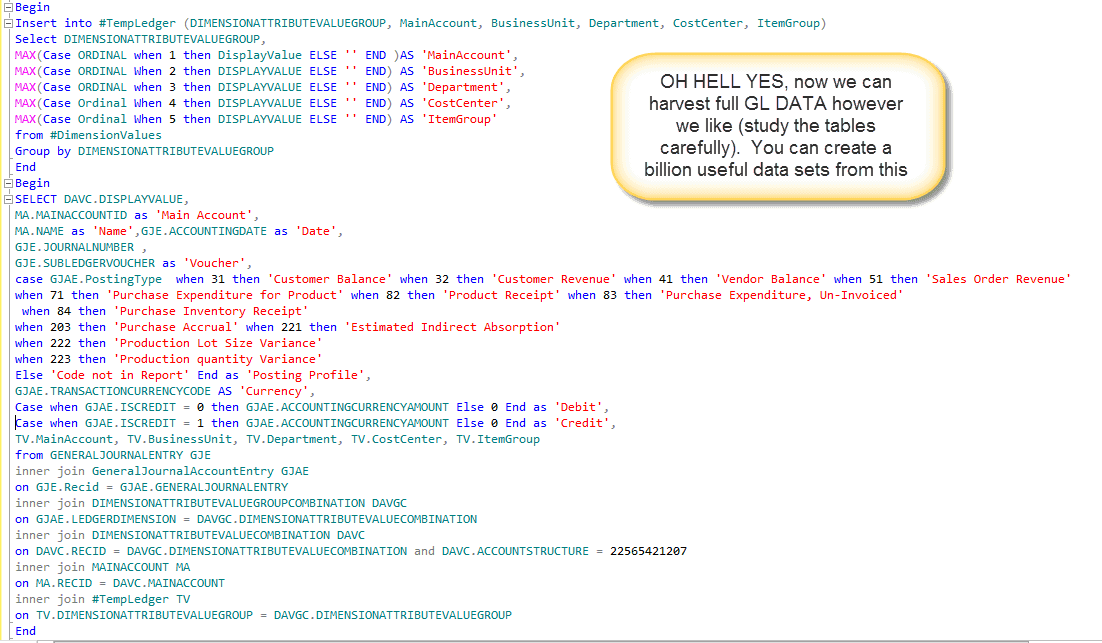Click 'TV.ItemGroup' in the select list

pyautogui.click(x=498, y=439)
